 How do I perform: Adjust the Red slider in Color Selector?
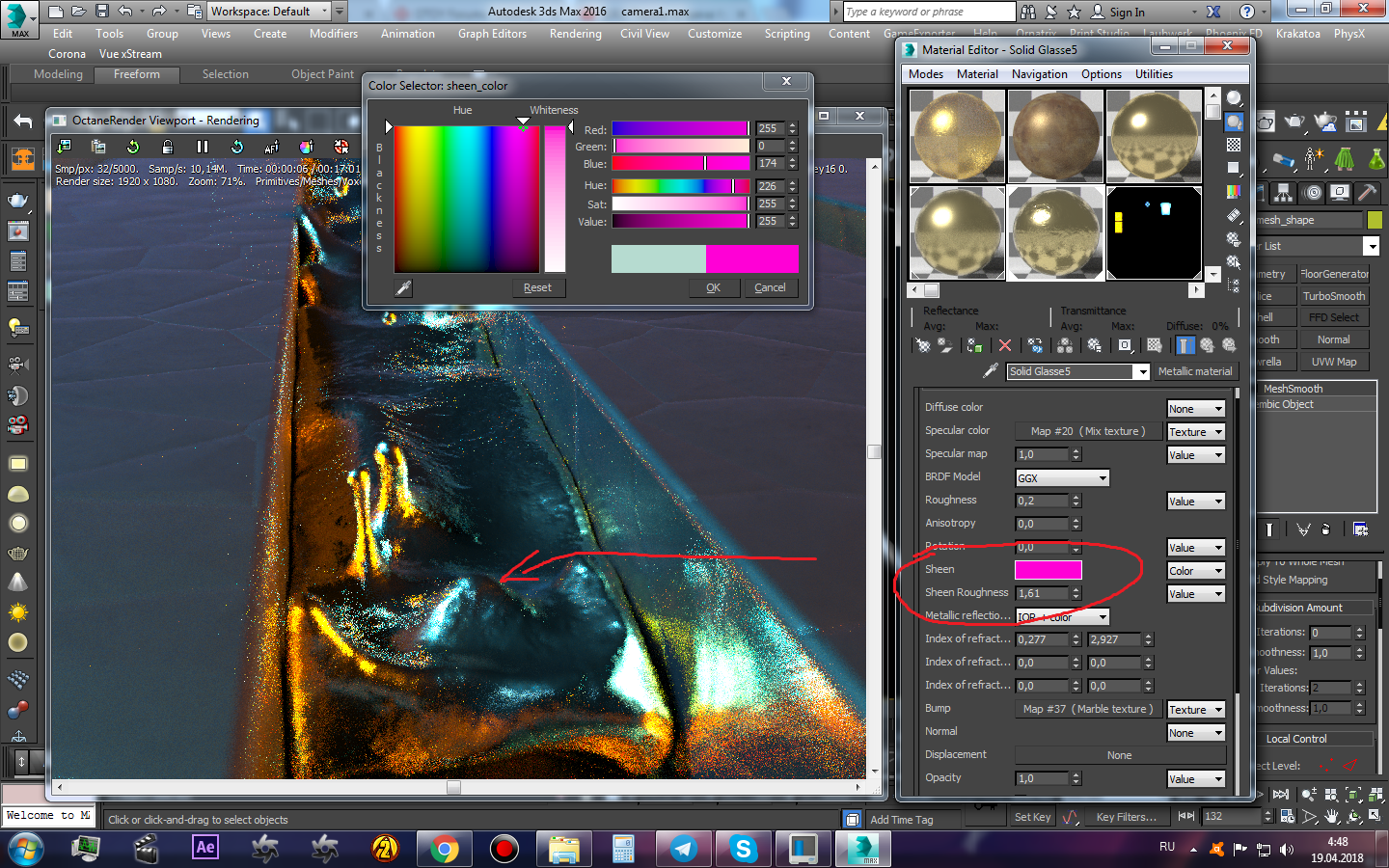(x=681, y=128)
